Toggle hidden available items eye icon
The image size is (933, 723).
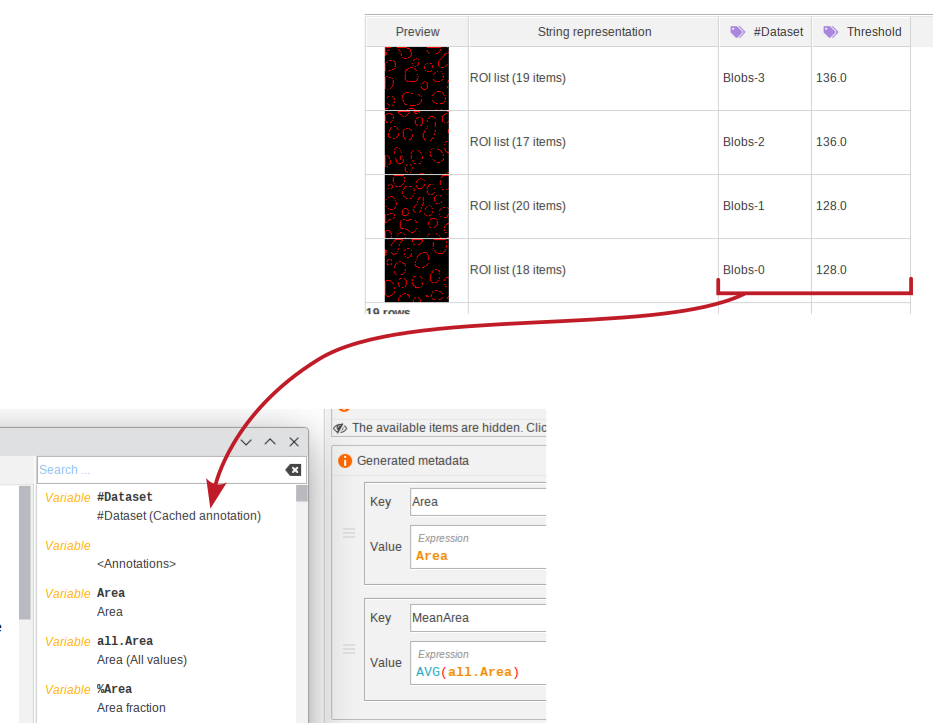341,428
